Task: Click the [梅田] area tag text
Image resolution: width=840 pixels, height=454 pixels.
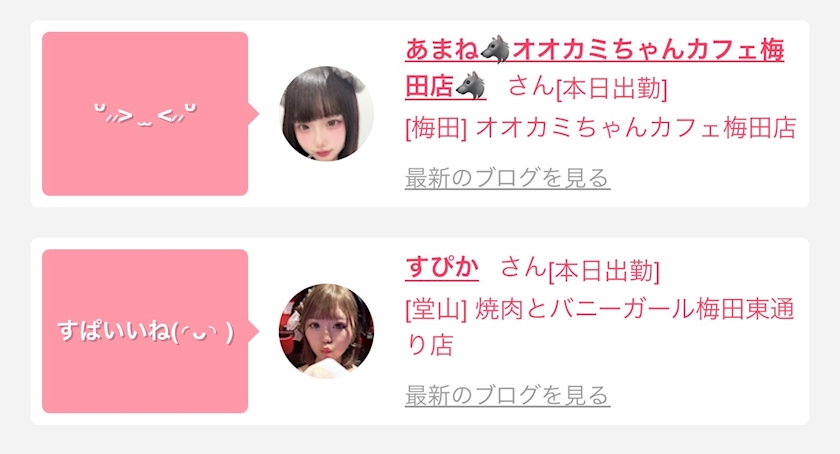Action: click(x=436, y=128)
